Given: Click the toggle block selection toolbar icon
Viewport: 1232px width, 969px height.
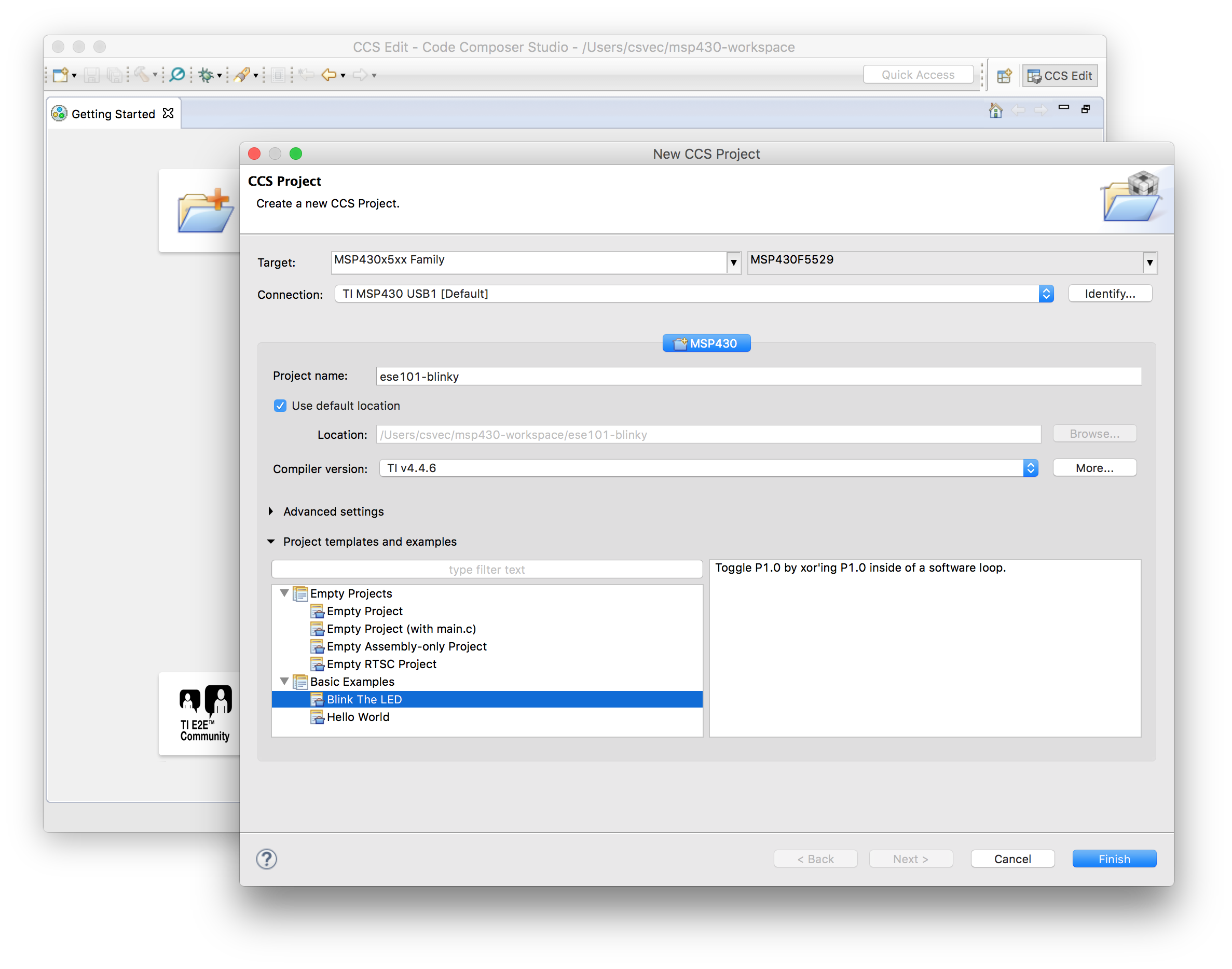Looking at the screenshot, I should [x=278, y=75].
